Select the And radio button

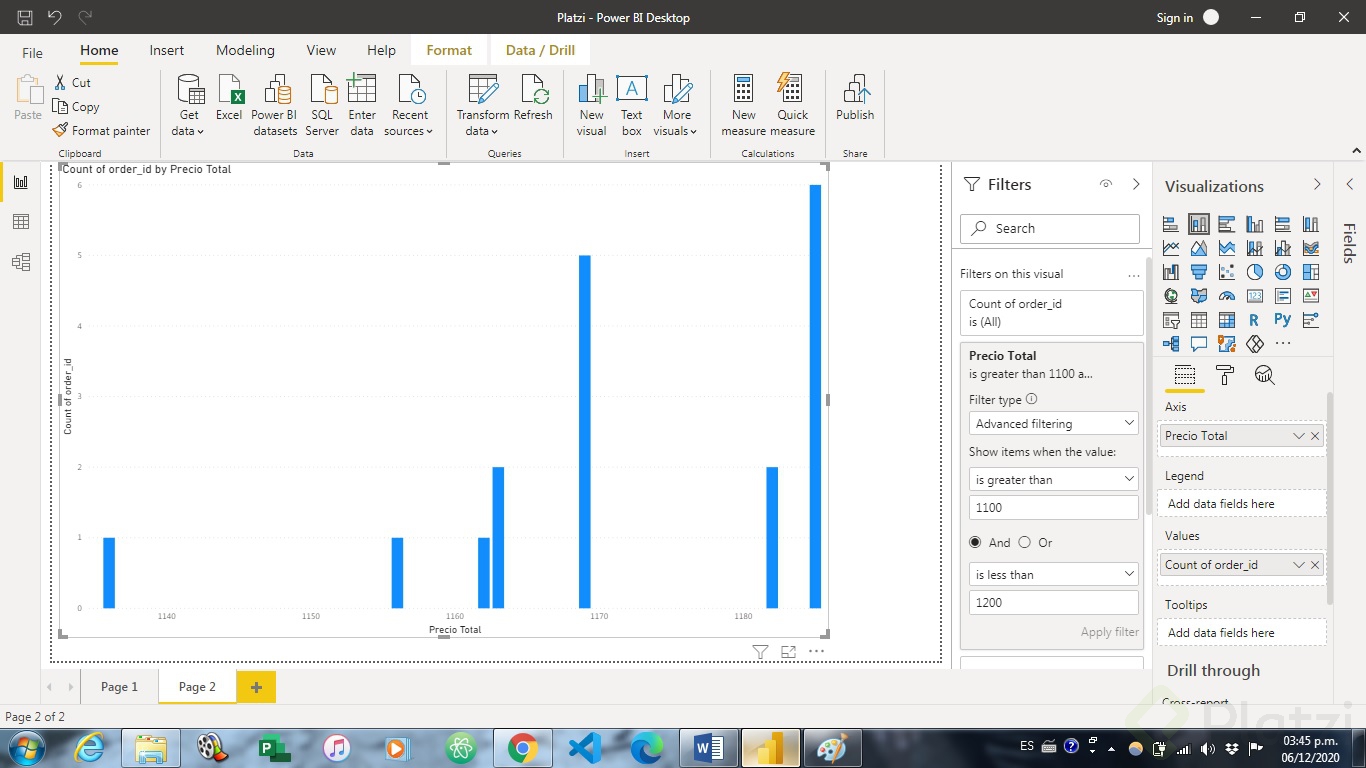coord(976,542)
